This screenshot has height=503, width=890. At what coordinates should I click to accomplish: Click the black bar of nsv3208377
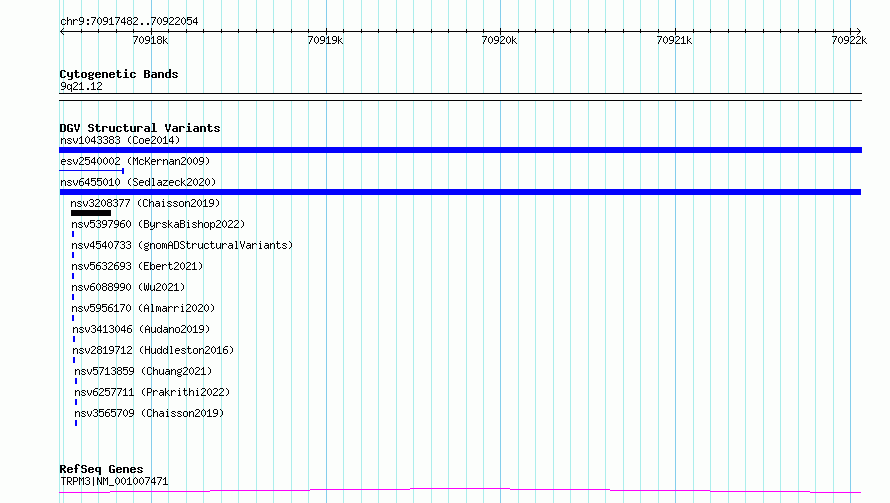91,213
